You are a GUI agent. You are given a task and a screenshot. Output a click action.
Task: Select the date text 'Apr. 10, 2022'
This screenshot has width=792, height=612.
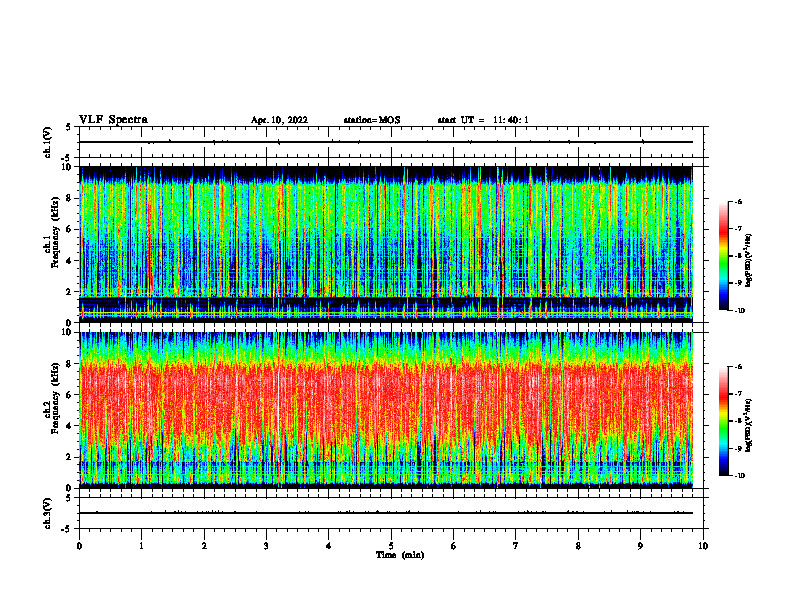tap(279, 120)
